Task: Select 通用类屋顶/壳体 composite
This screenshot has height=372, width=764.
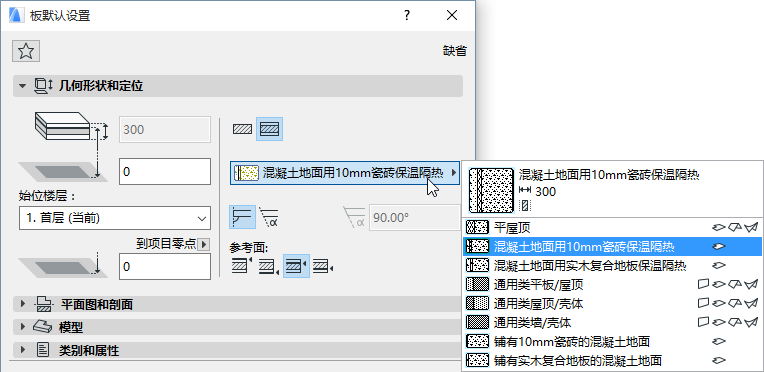Action: [x=612, y=303]
